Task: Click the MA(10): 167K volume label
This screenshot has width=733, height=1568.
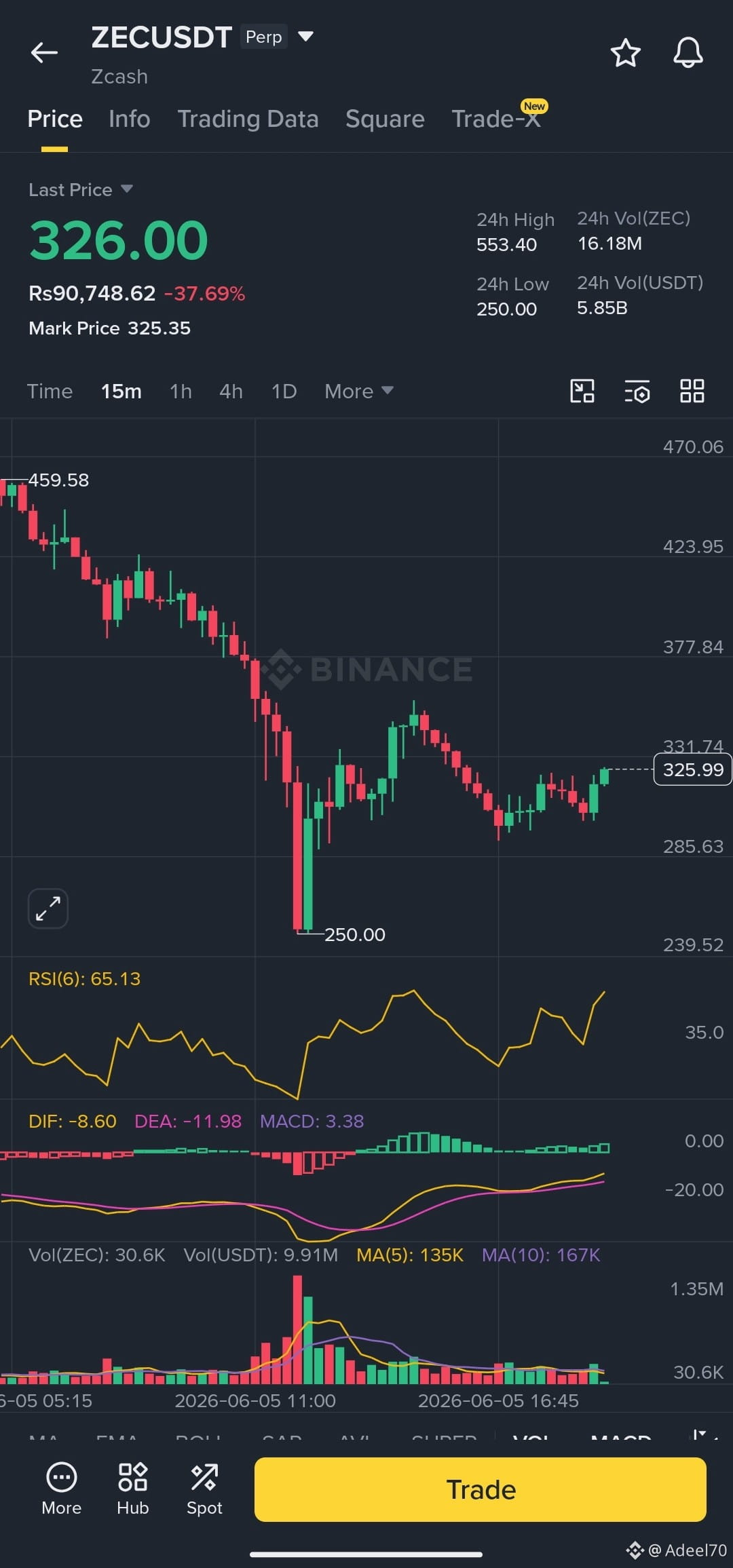Action: tap(541, 1255)
